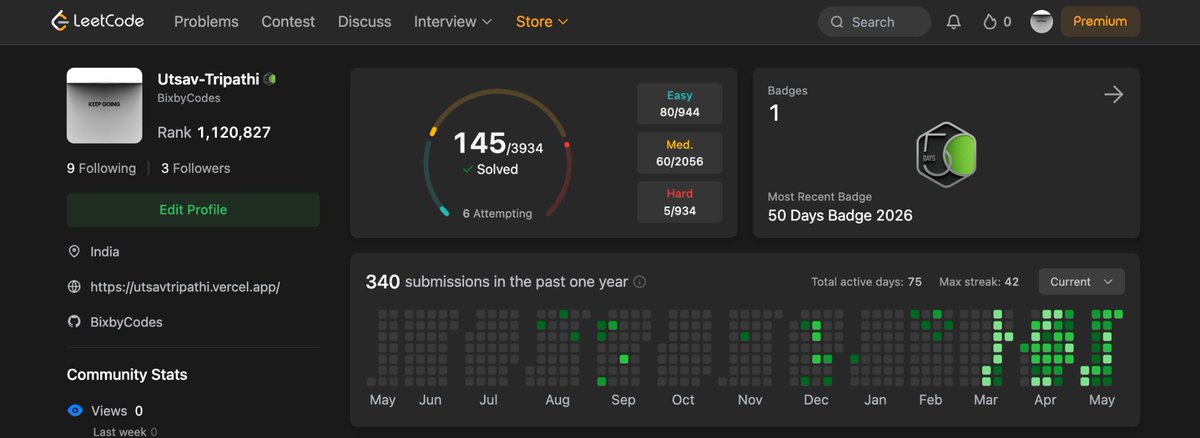The height and width of the screenshot is (438, 1200).
Task: Open the utsavtripathi.vercel.app link
Action: point(185,286)
